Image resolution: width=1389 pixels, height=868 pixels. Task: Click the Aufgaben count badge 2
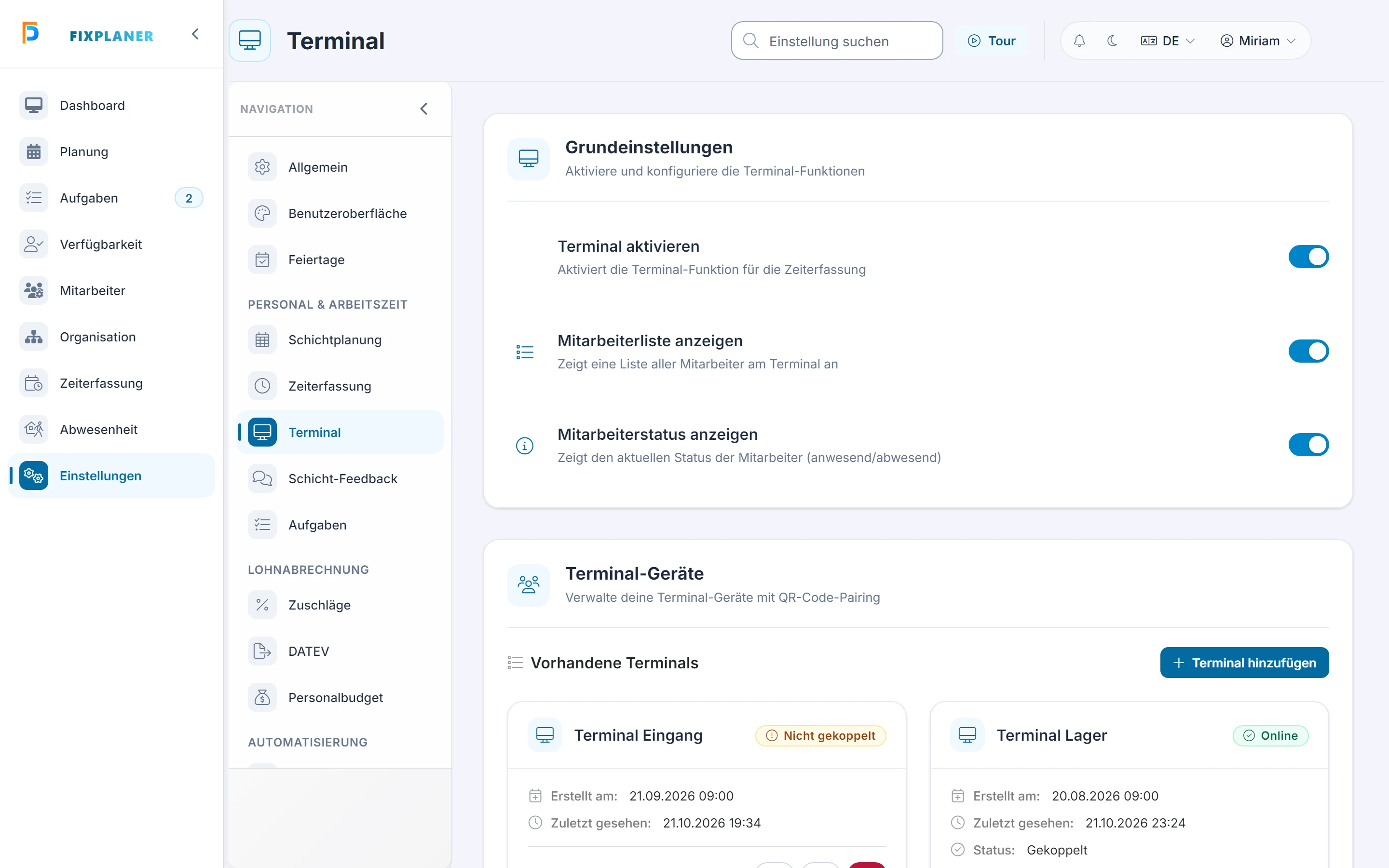point(189,199)
